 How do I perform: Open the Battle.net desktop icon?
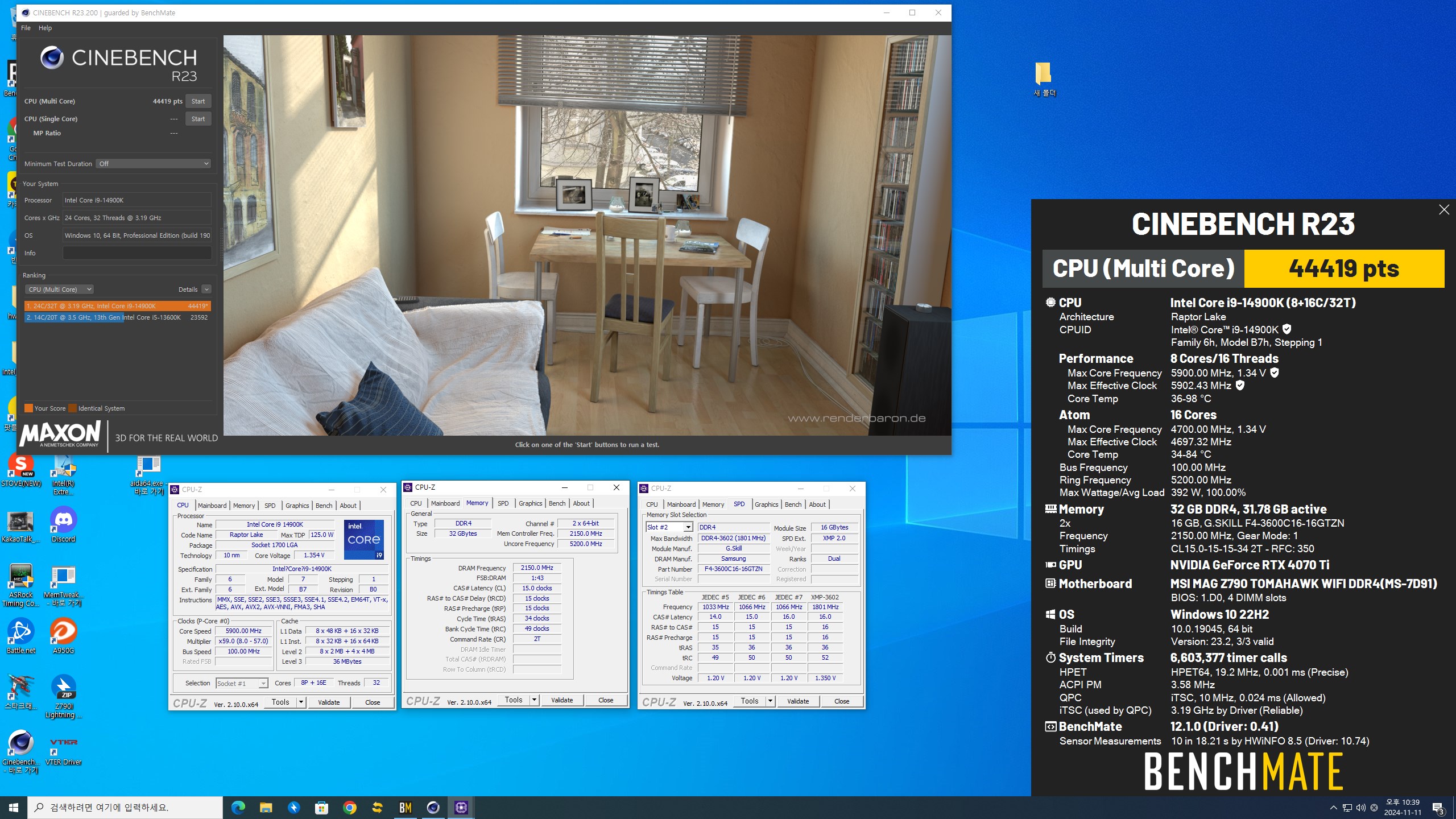pos(21,636)
